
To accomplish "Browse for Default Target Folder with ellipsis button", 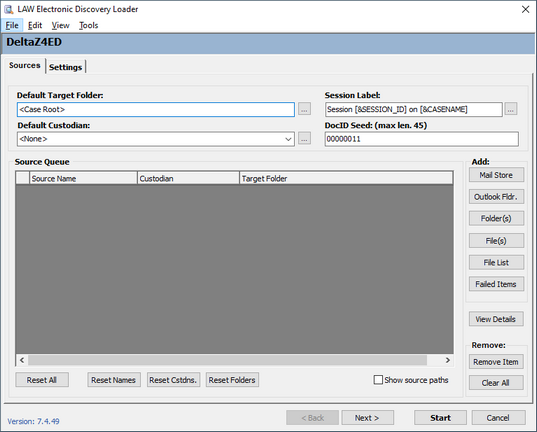I will (304, 109).
